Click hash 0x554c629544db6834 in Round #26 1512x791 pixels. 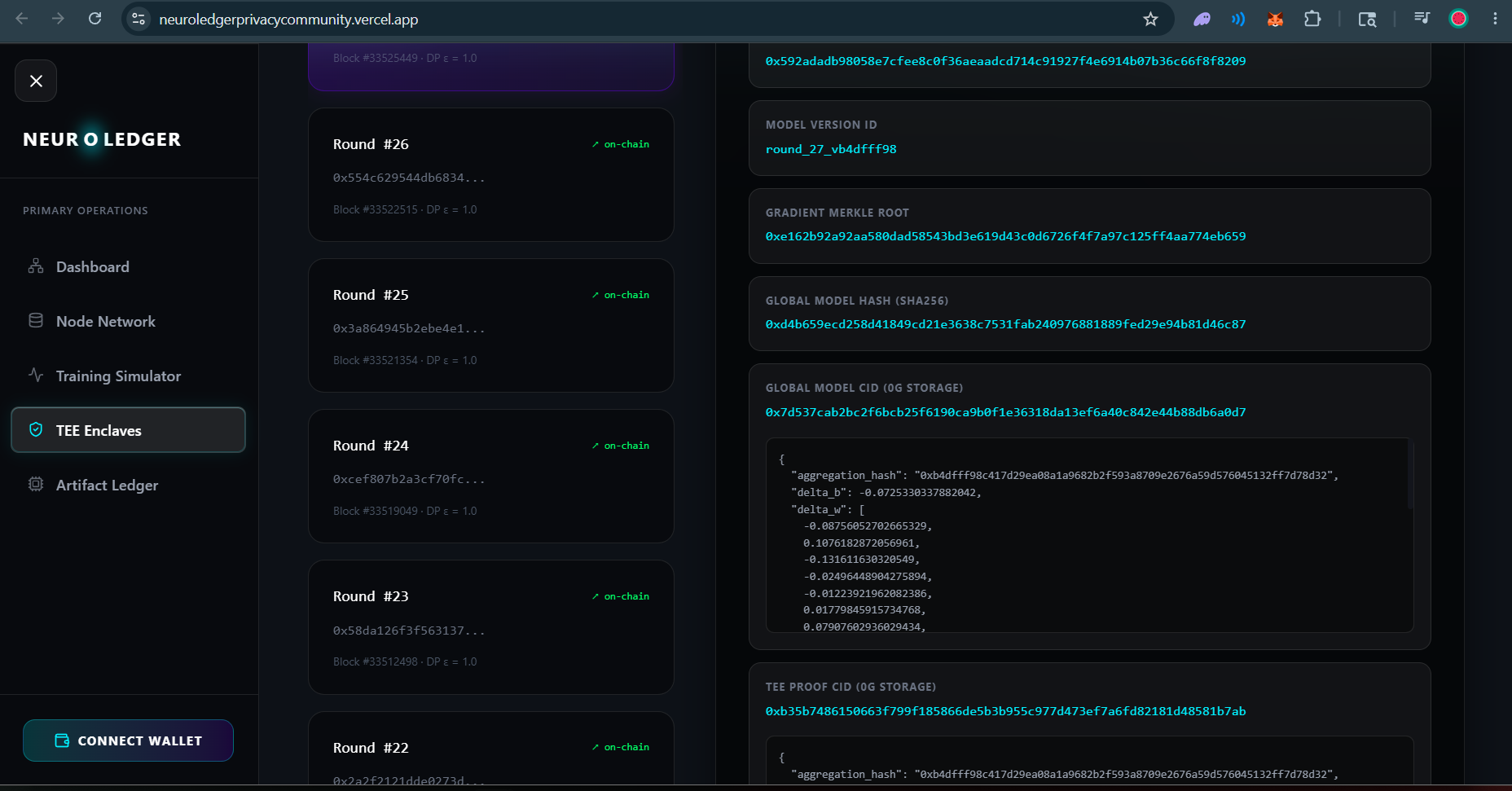[x=409, y=178]
